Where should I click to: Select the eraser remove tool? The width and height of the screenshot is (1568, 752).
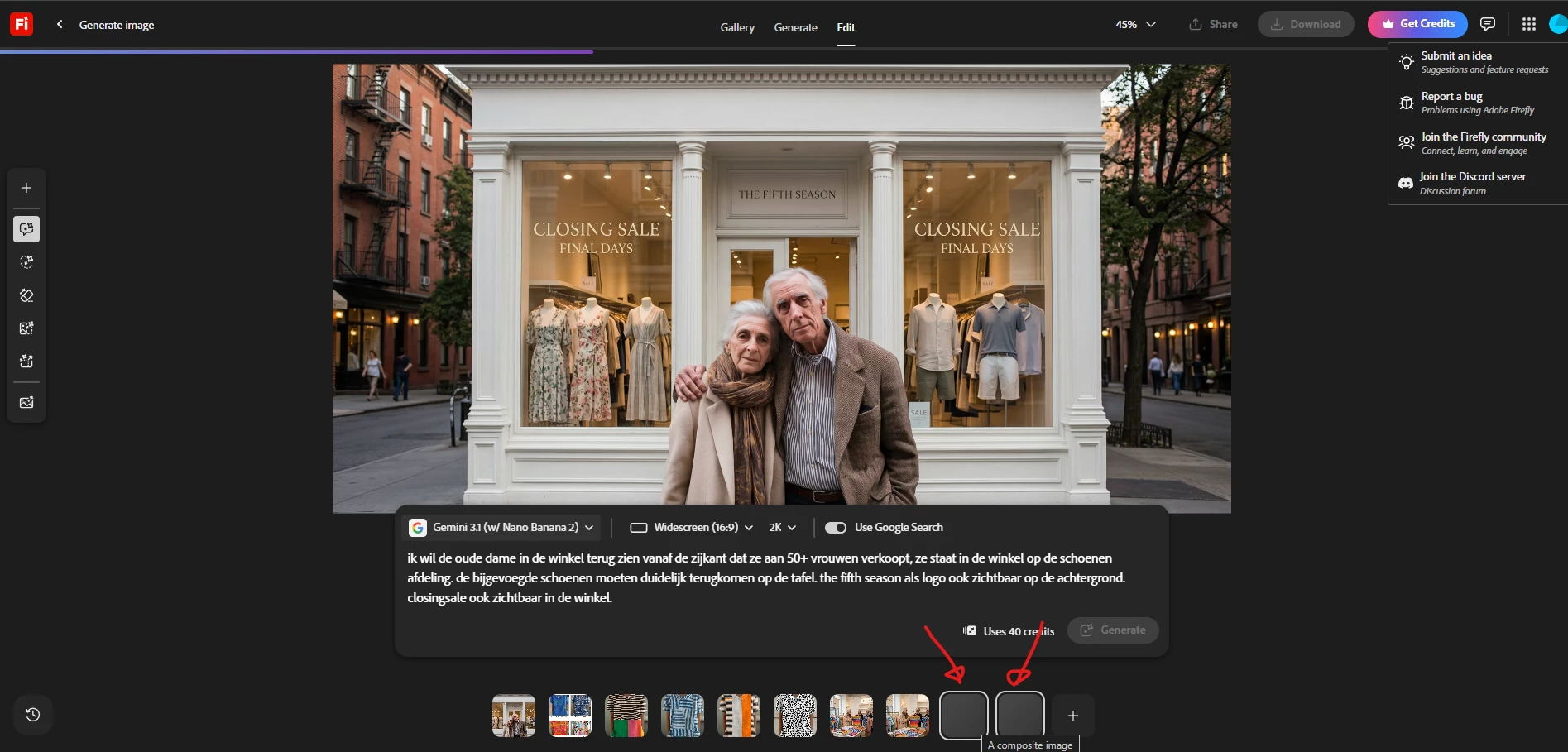tap(26, 295)
